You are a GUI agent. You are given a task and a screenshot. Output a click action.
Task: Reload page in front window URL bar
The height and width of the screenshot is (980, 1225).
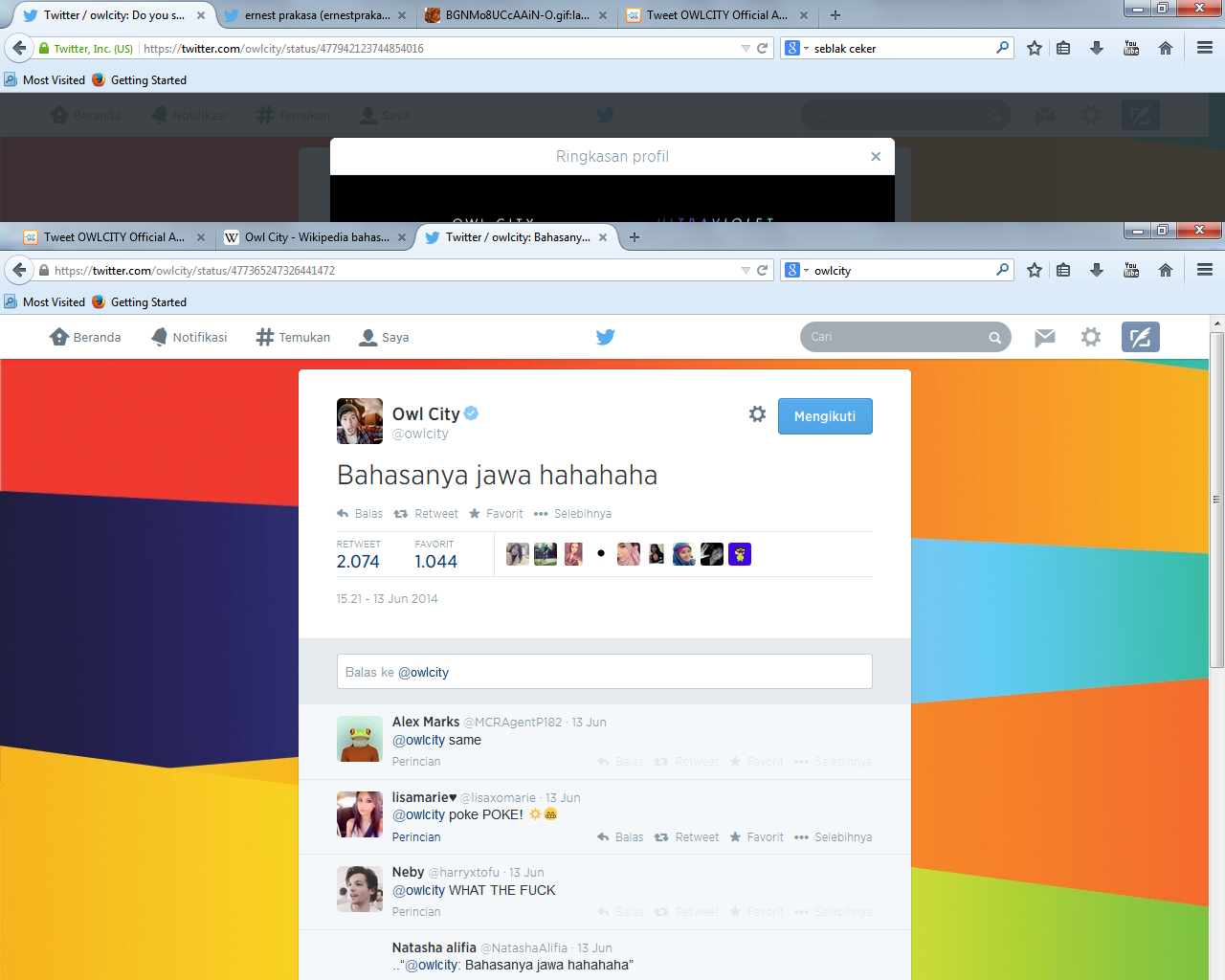pos(763,271)
